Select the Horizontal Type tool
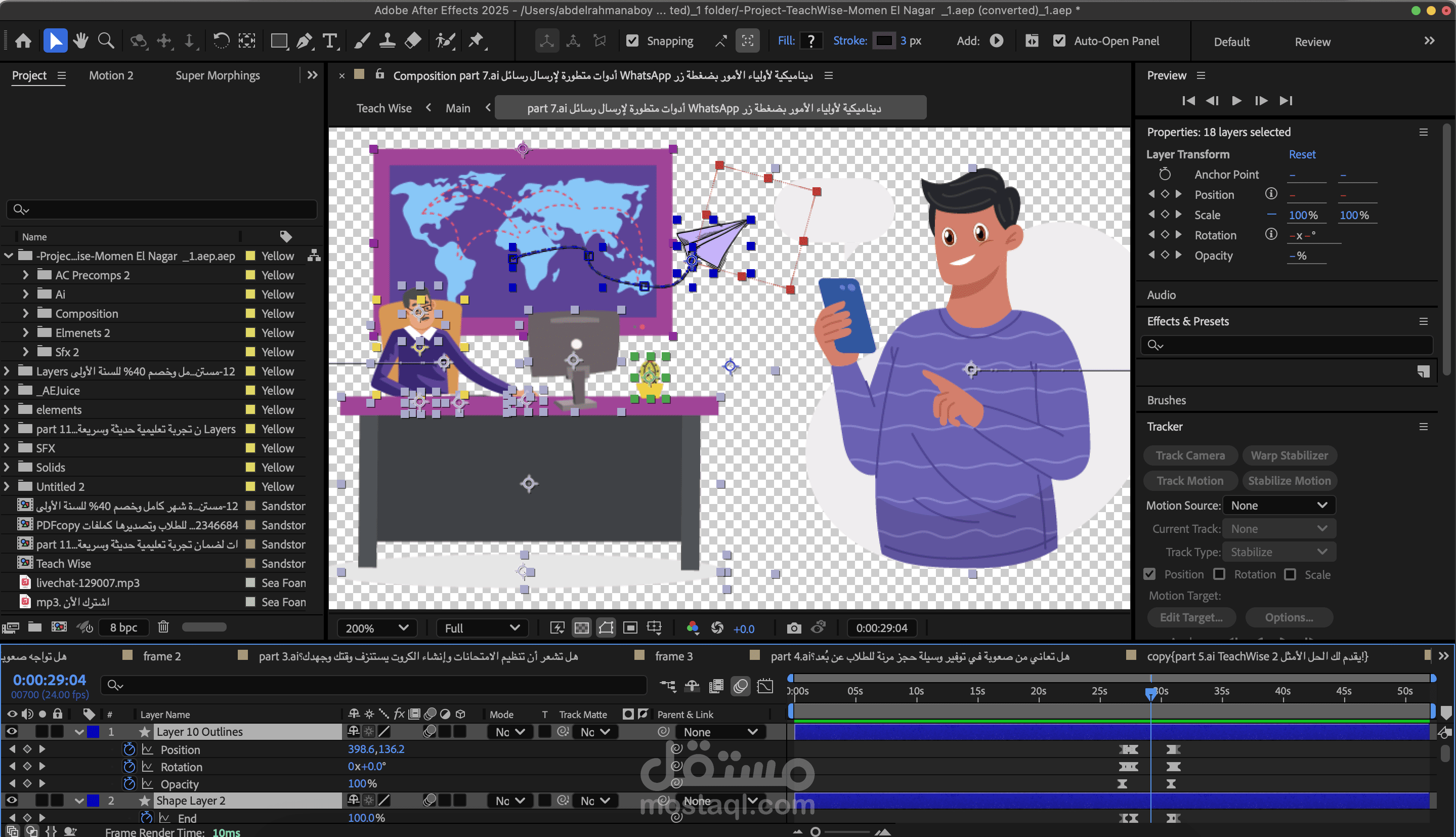Screen dimensions: 1456x837 [x=330, y=41]
